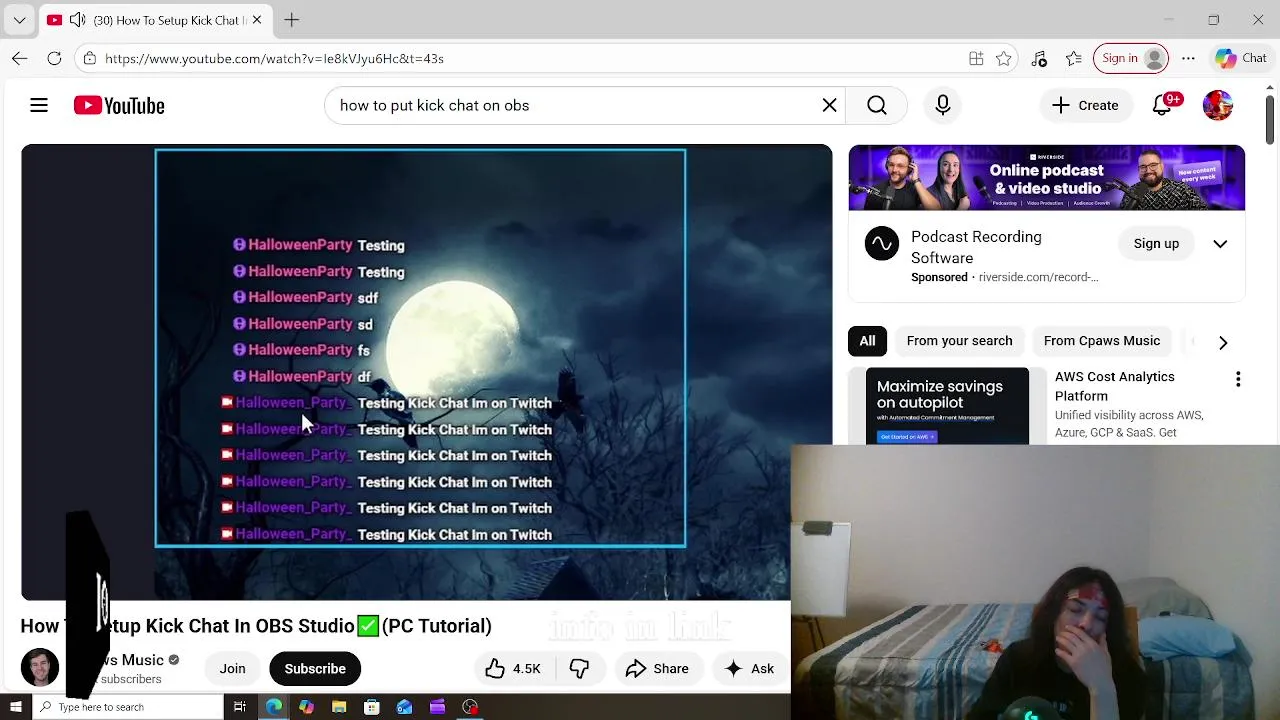The width and height of the screenshot is (1280, 720).
Task: Click the video player frame
Action: 426,372
